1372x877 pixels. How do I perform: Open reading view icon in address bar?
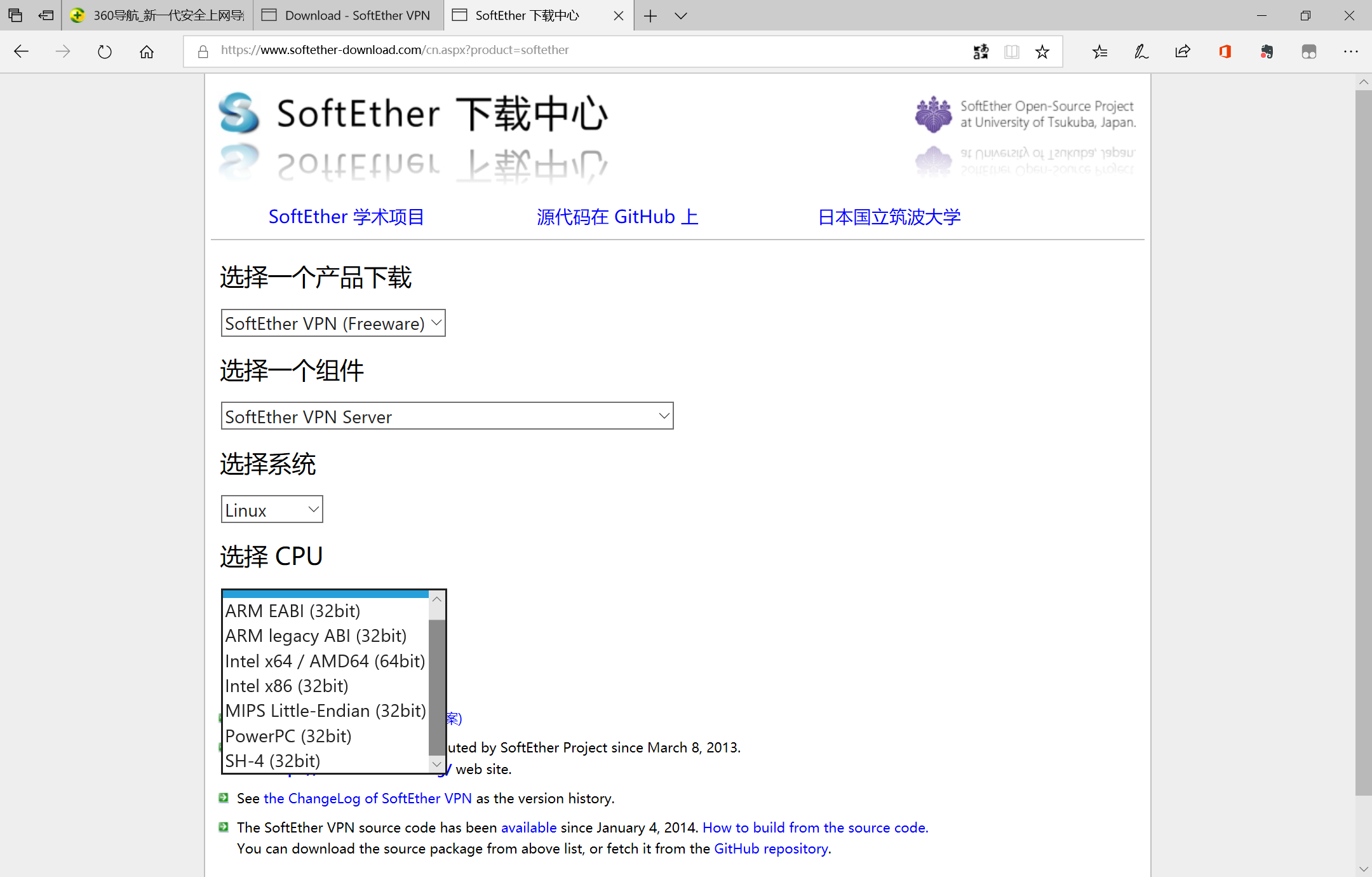pos(1012,51)
